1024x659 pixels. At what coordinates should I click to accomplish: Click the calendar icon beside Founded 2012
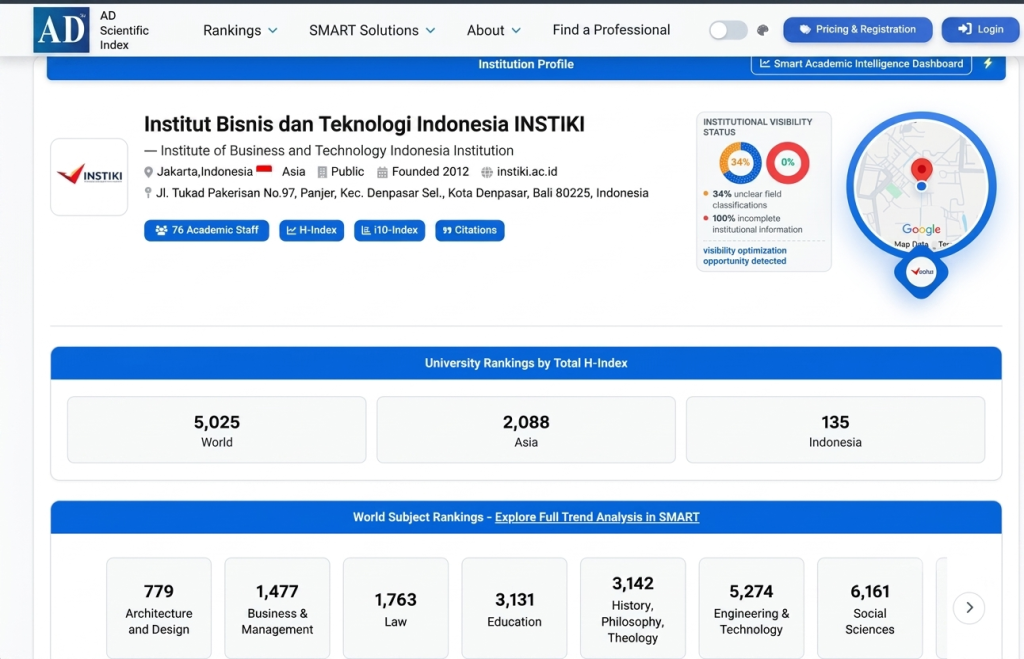point(382,172)
